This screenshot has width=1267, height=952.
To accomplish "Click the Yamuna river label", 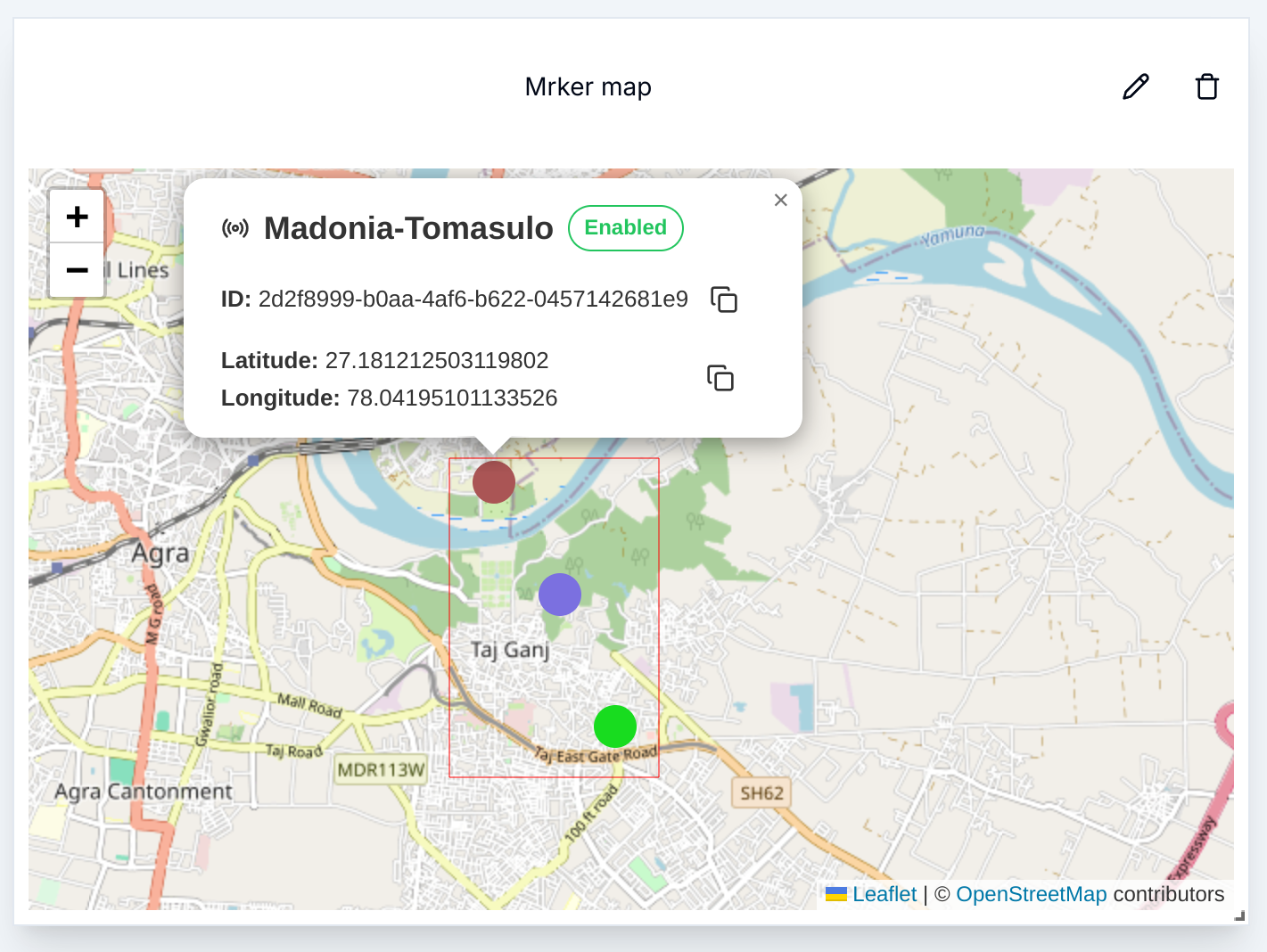I will point(953,235).
